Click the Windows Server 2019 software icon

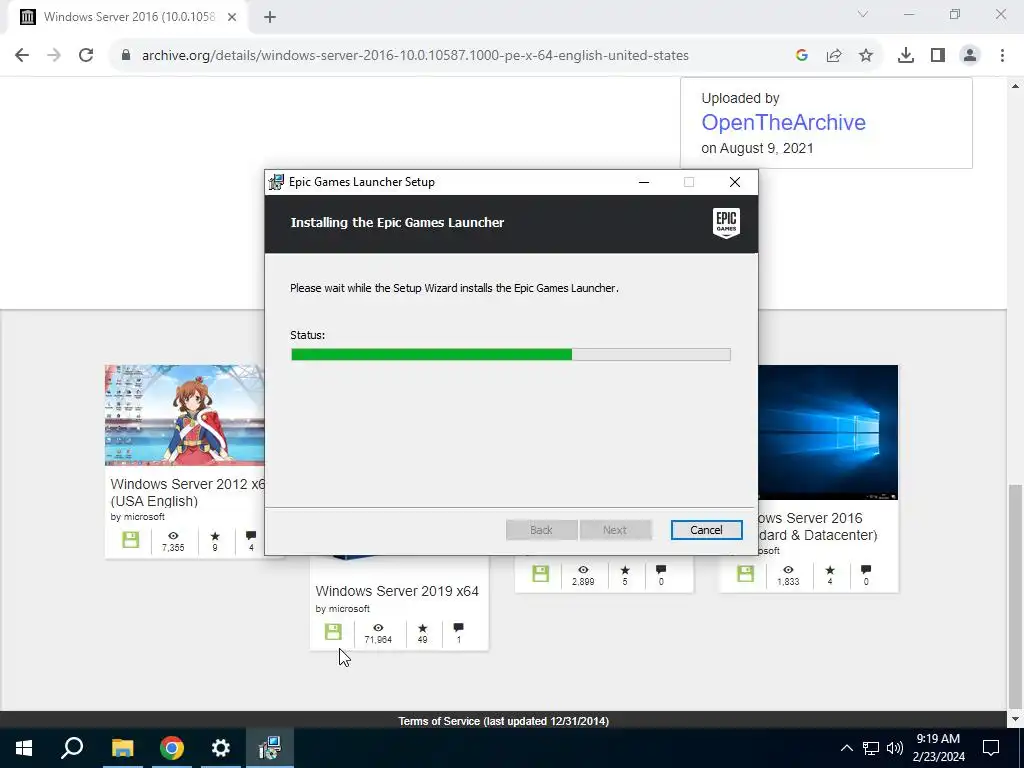(x=333, y=632)
